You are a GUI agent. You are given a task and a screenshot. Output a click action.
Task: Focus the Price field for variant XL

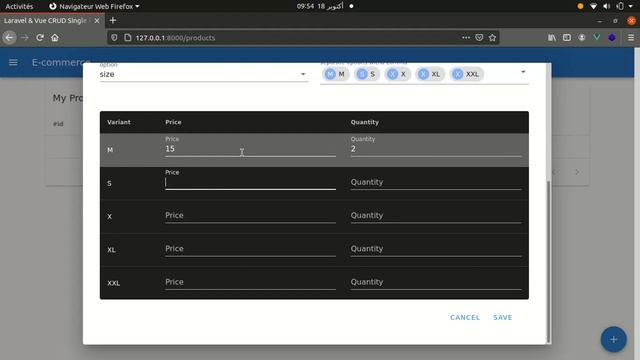250,249
